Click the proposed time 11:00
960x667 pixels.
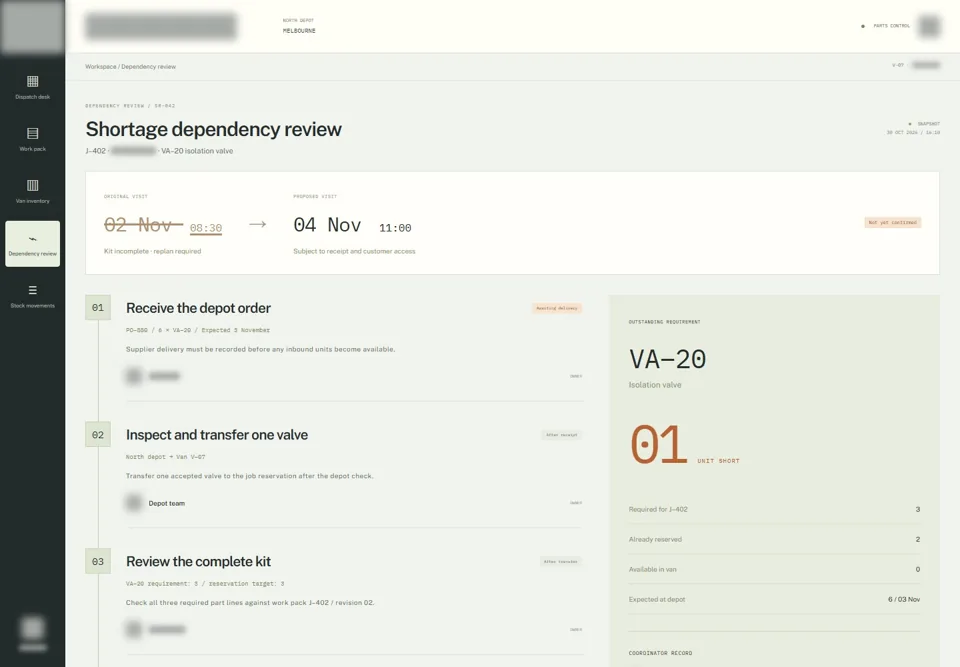[x=395, y=228]
